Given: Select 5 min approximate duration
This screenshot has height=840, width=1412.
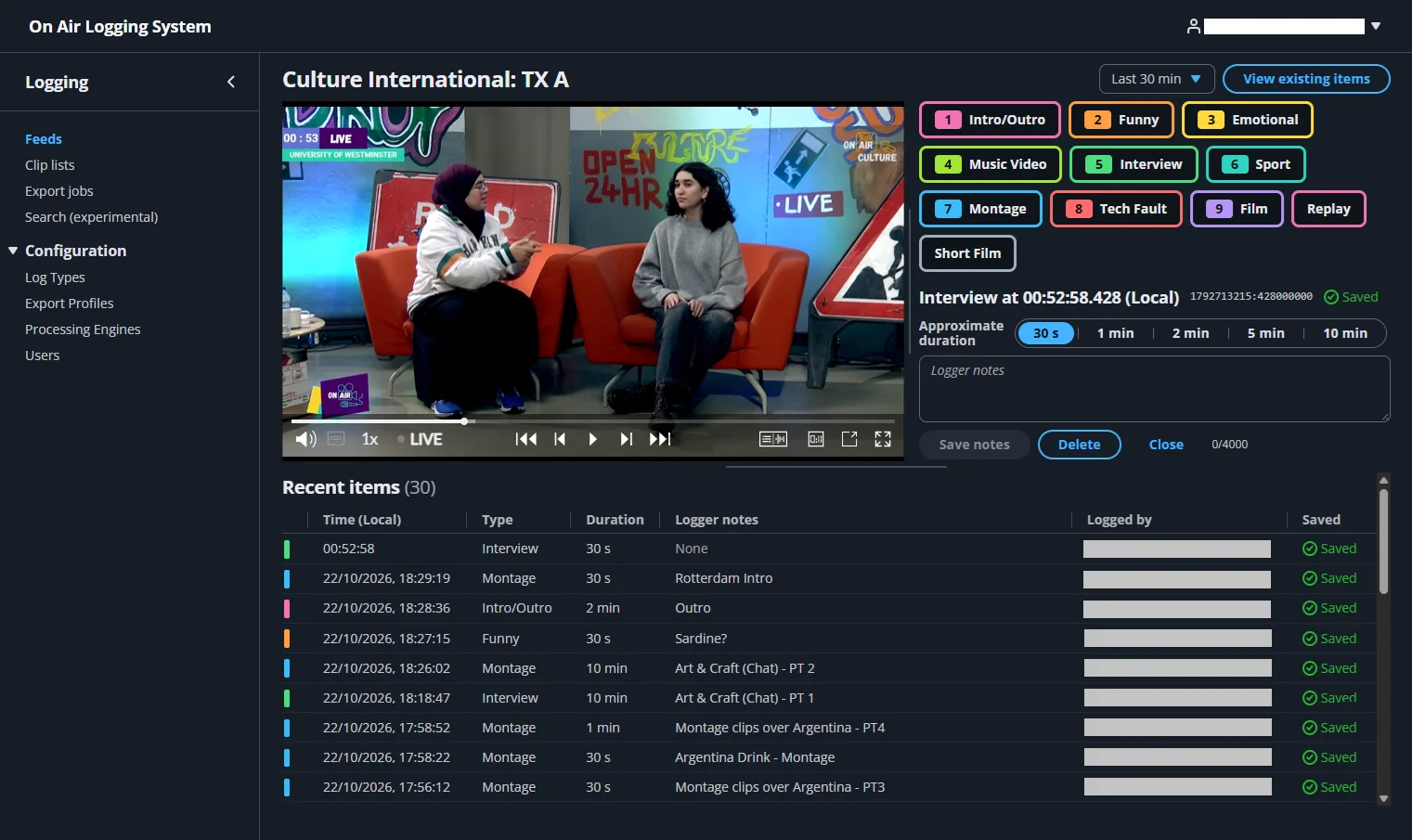Looking at the screenshot, I should [x=1265, y=333].
